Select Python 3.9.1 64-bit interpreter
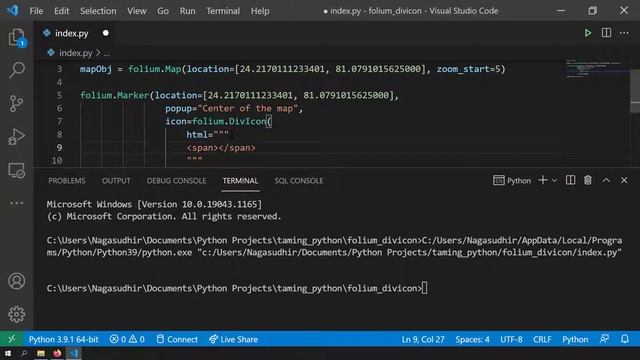 63,339
